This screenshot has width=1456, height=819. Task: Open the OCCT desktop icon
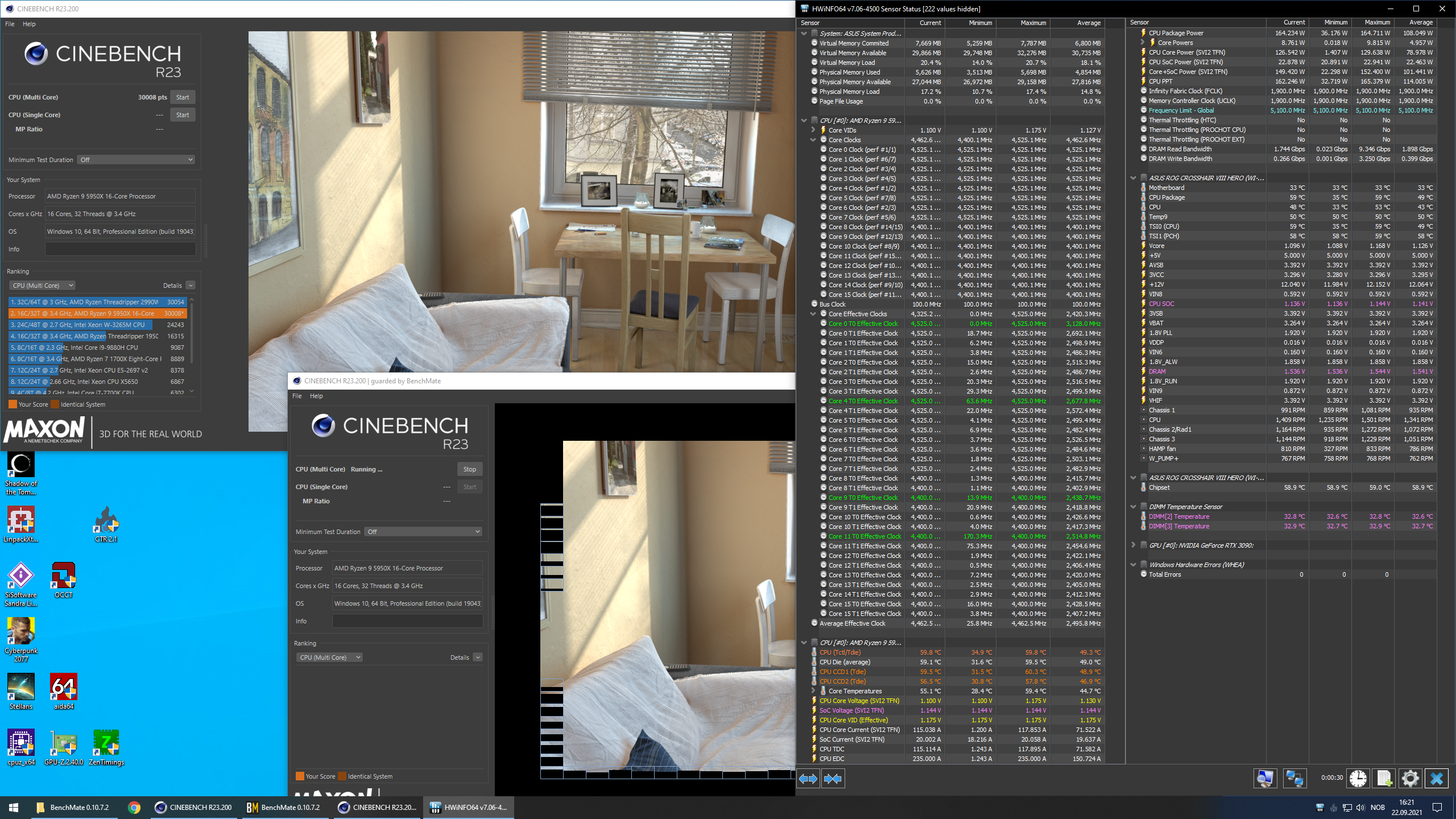64,580
